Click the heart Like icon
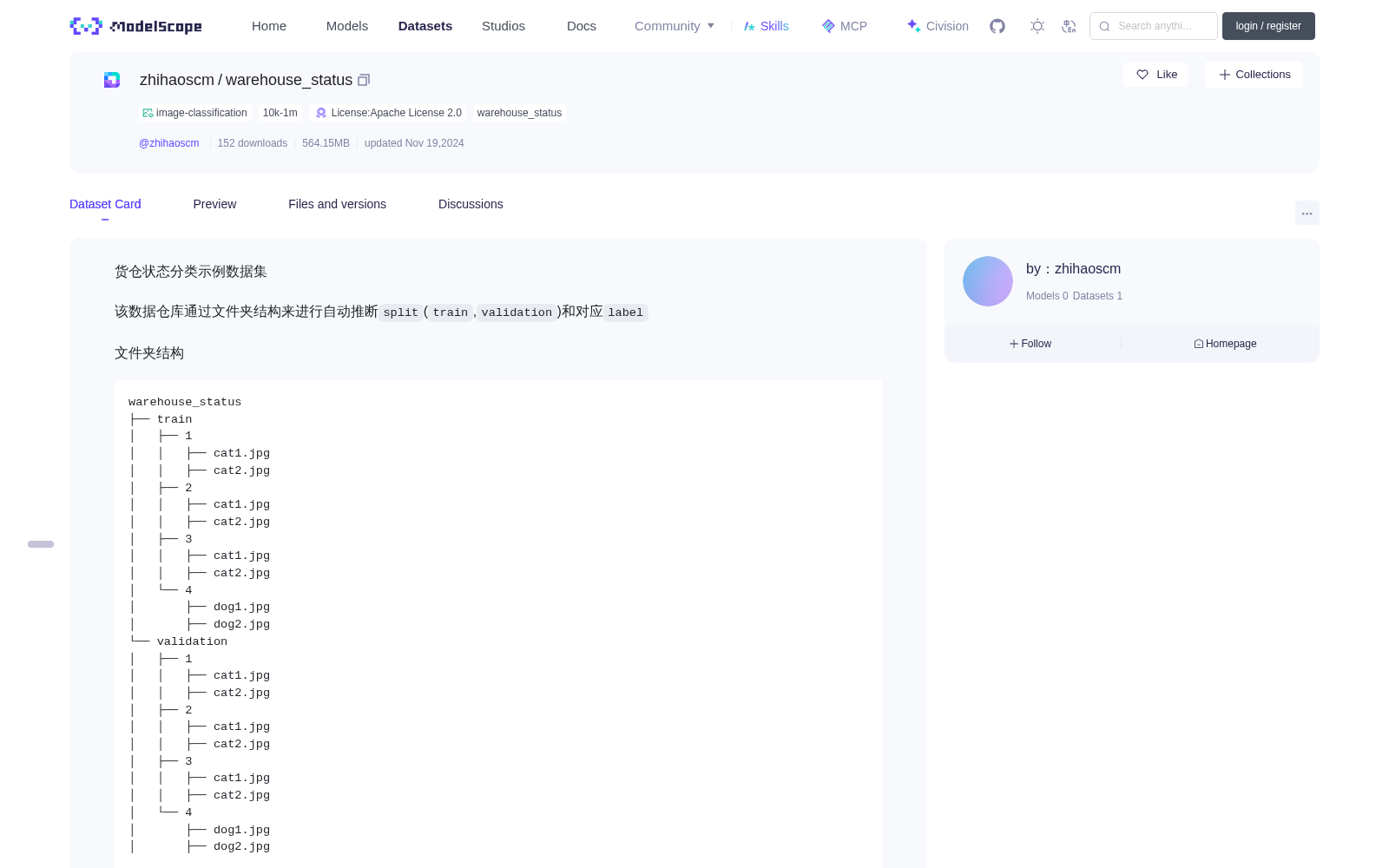Viewport: 1389px width, 868px height. pyautogui.click(x=1142, y=75)
